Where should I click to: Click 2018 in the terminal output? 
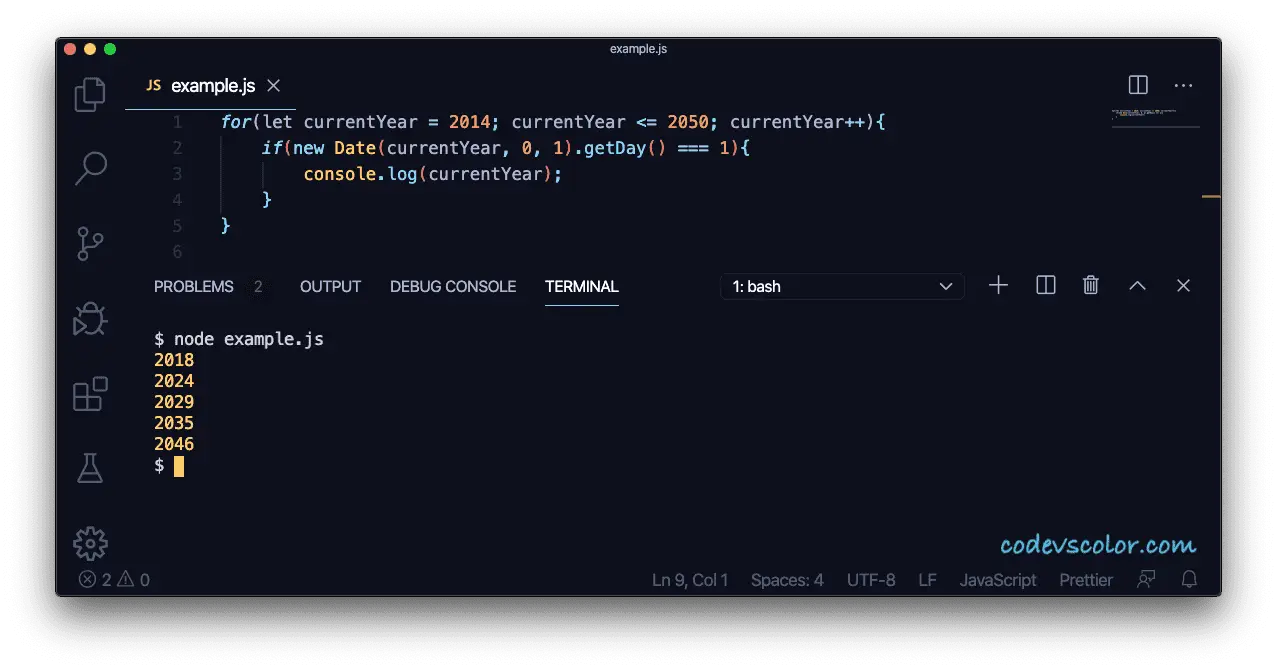click(174, 360)
